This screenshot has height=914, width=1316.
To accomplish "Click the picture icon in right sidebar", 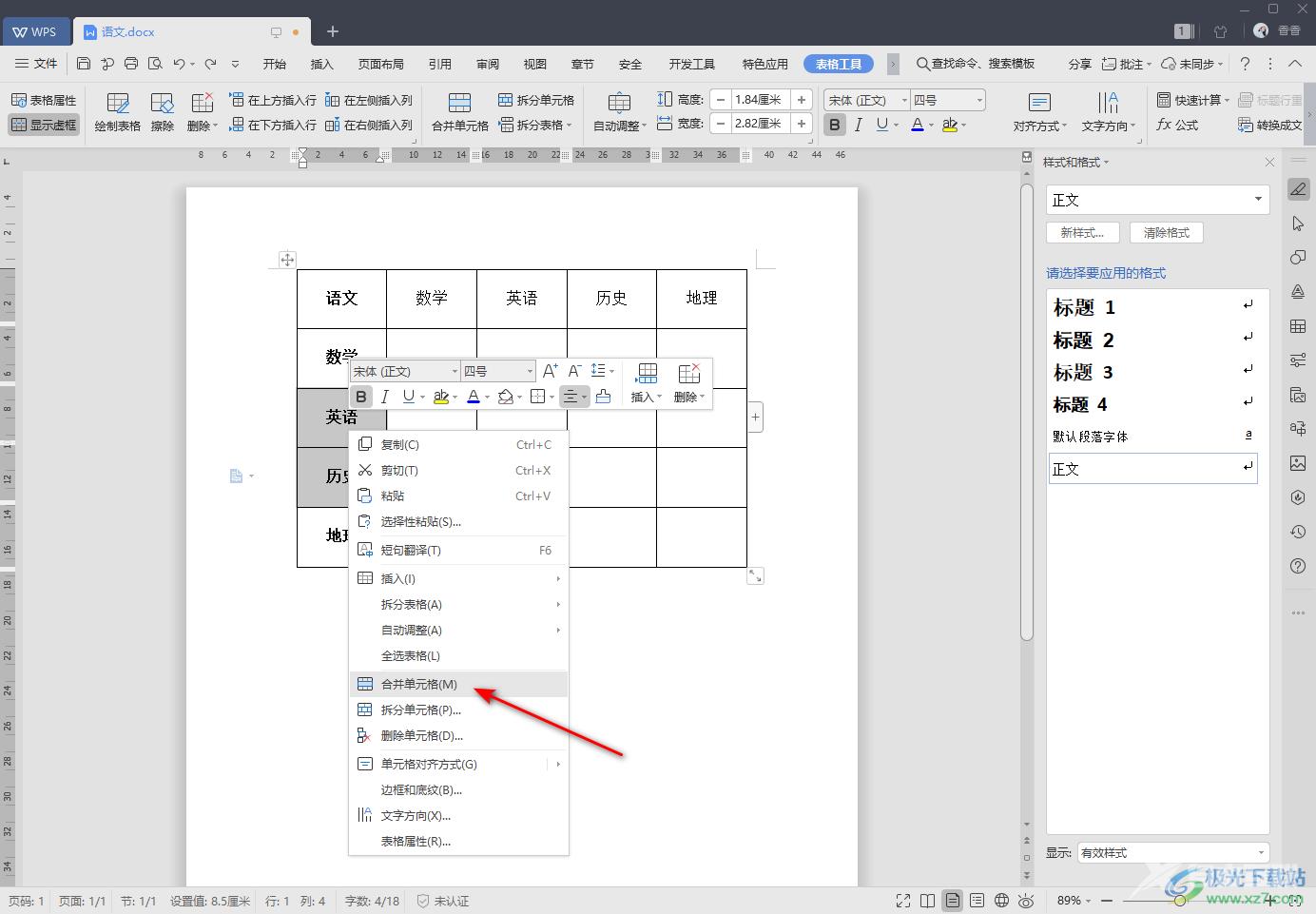I will (1298, 463).
